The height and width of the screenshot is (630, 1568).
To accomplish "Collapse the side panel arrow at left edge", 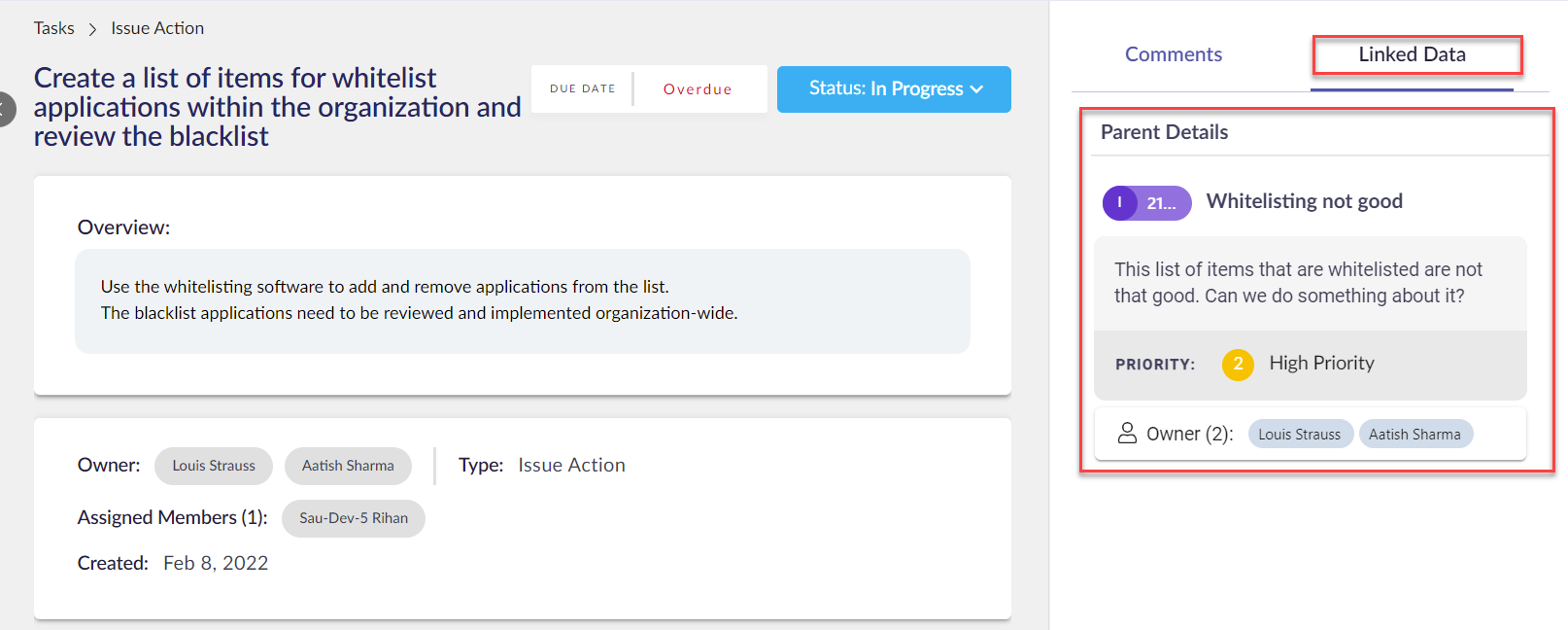I will pyautogui.click(x=6, y=109).
